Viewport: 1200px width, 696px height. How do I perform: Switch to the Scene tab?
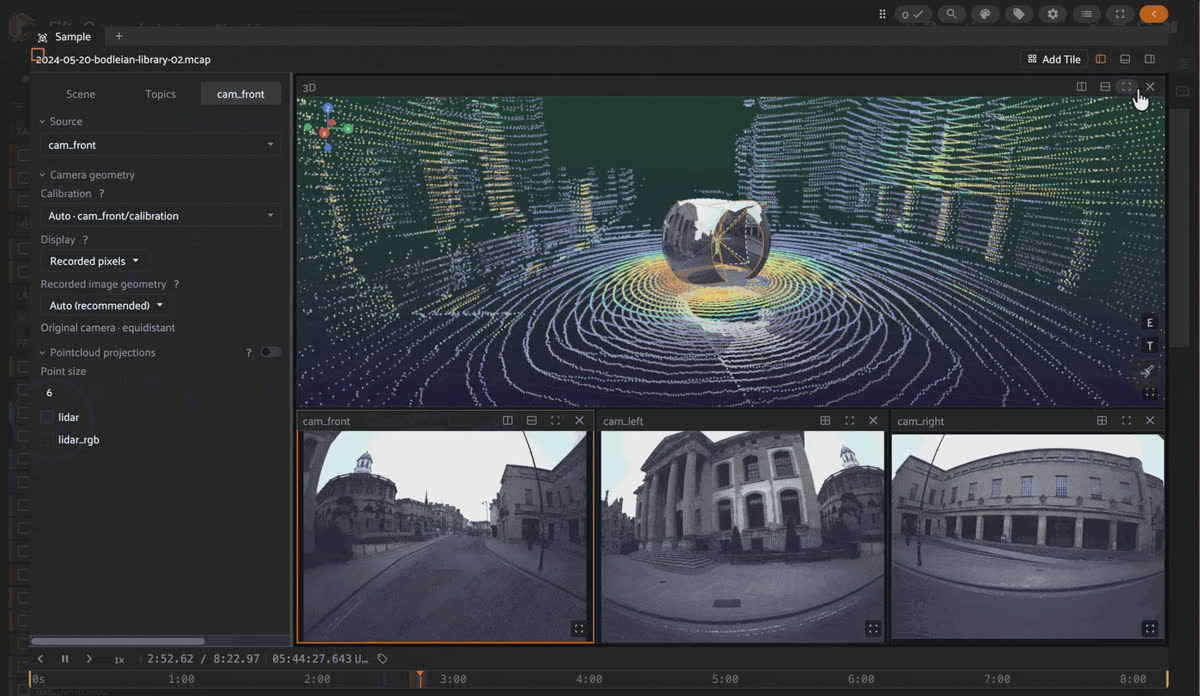click(80, 94)
